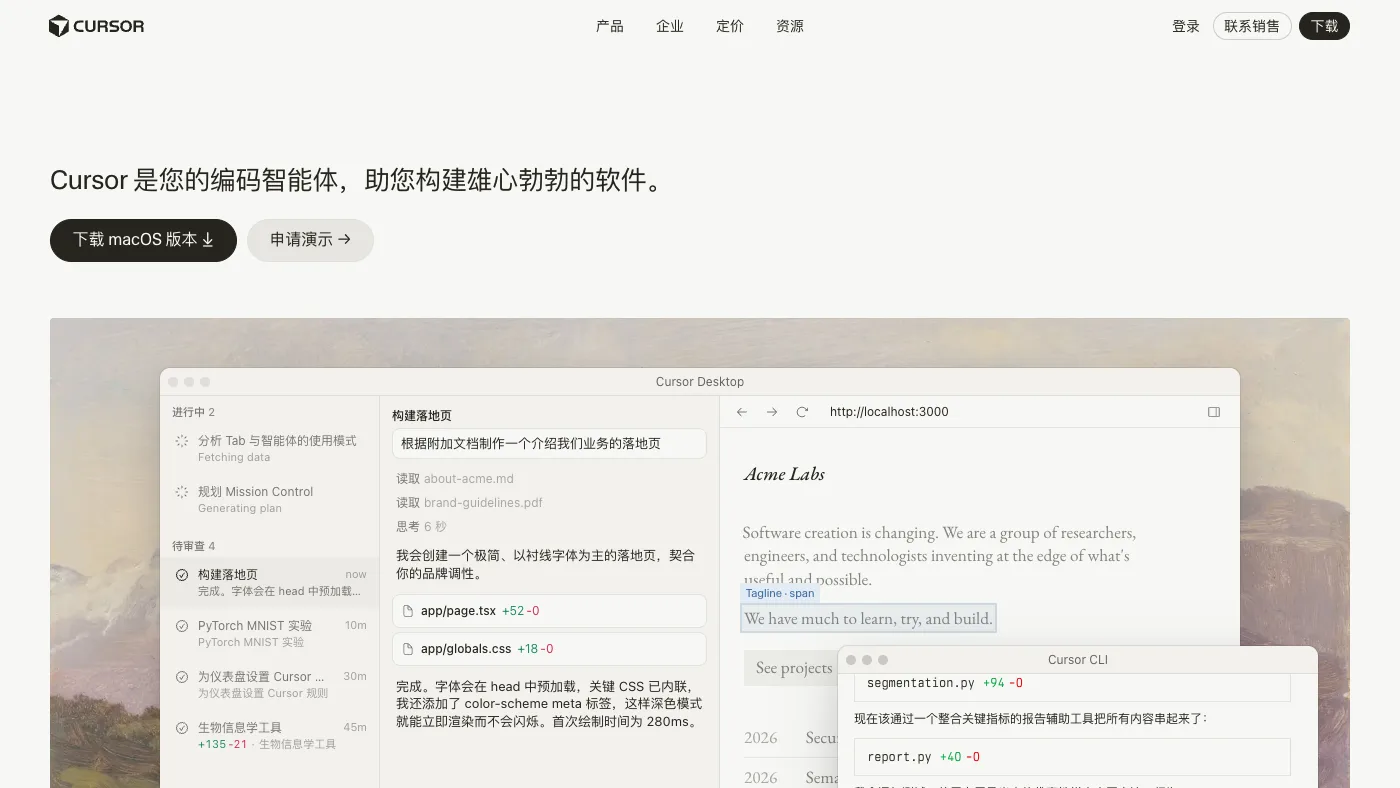Click the 待审查 4 section header

[193, 546]
